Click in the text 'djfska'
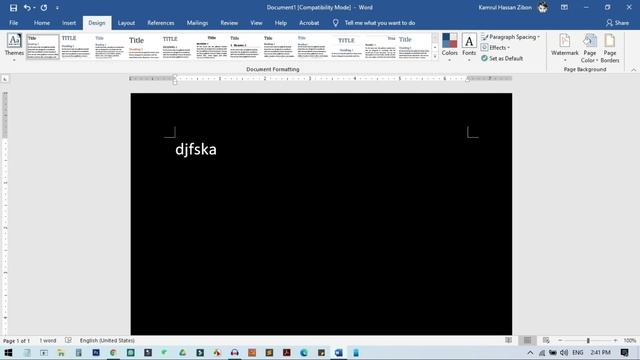Image resolution: width=640 pixels, height=360 pixels. click(x=196, y=149)
